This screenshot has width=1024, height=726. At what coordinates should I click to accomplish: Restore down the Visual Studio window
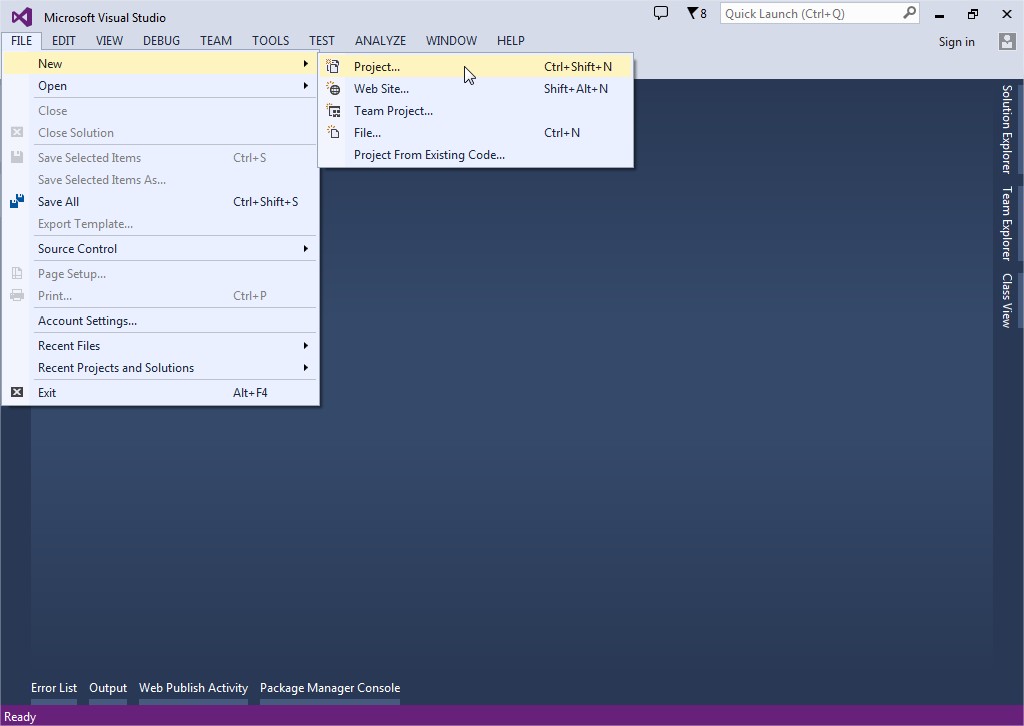[x=973, y=14]
